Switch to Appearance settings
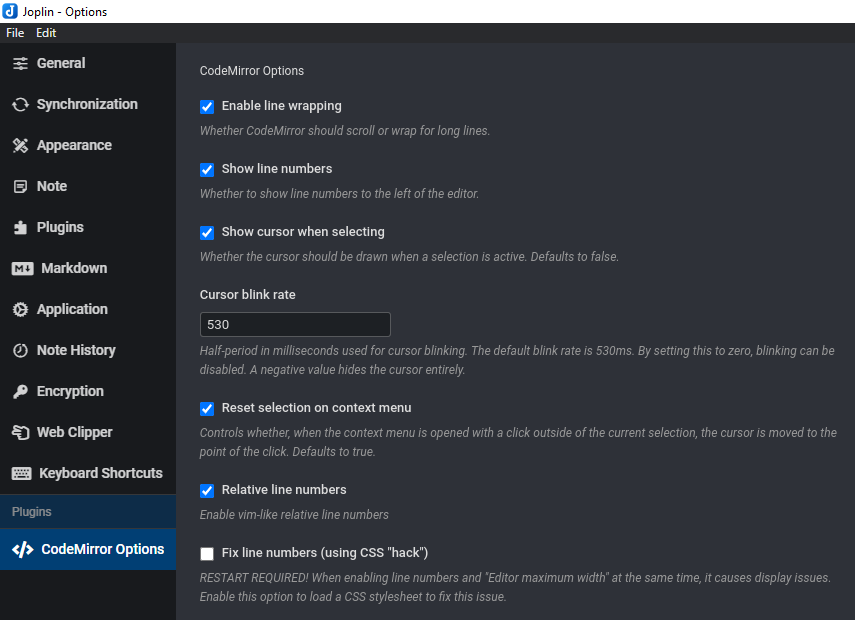Screen dimensions: 855x620 (x=88, y=145)
